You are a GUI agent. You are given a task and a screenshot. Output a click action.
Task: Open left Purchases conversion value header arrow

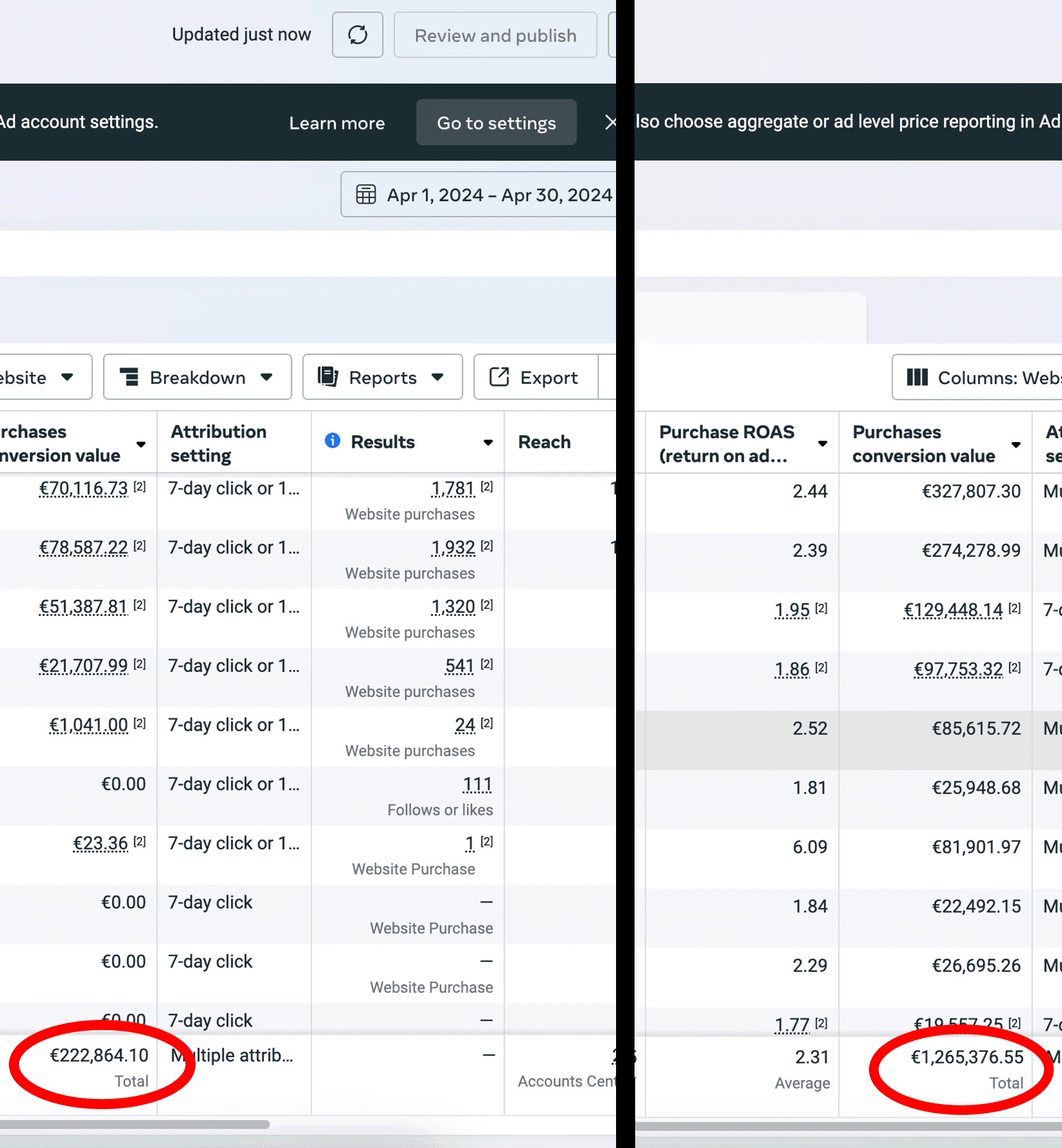[141, 444]
